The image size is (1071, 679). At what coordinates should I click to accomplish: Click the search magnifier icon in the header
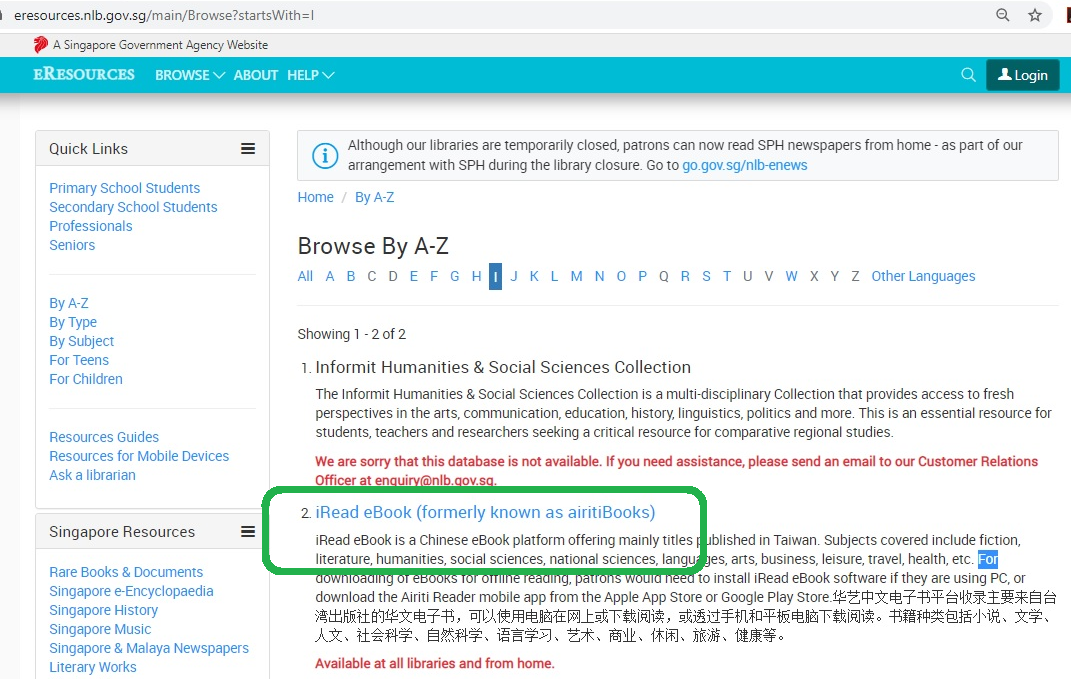tap(968, 74)
